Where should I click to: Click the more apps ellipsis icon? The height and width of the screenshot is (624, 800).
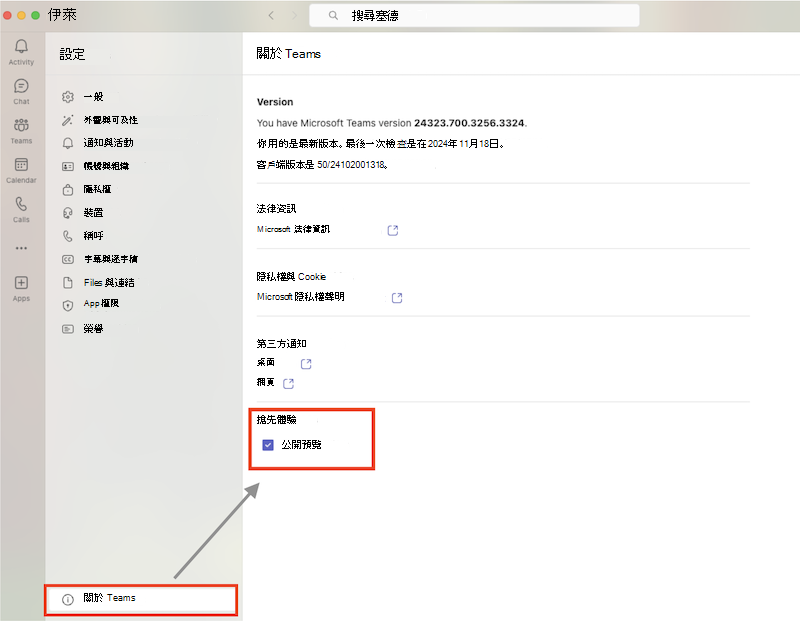tap(21, 248)
